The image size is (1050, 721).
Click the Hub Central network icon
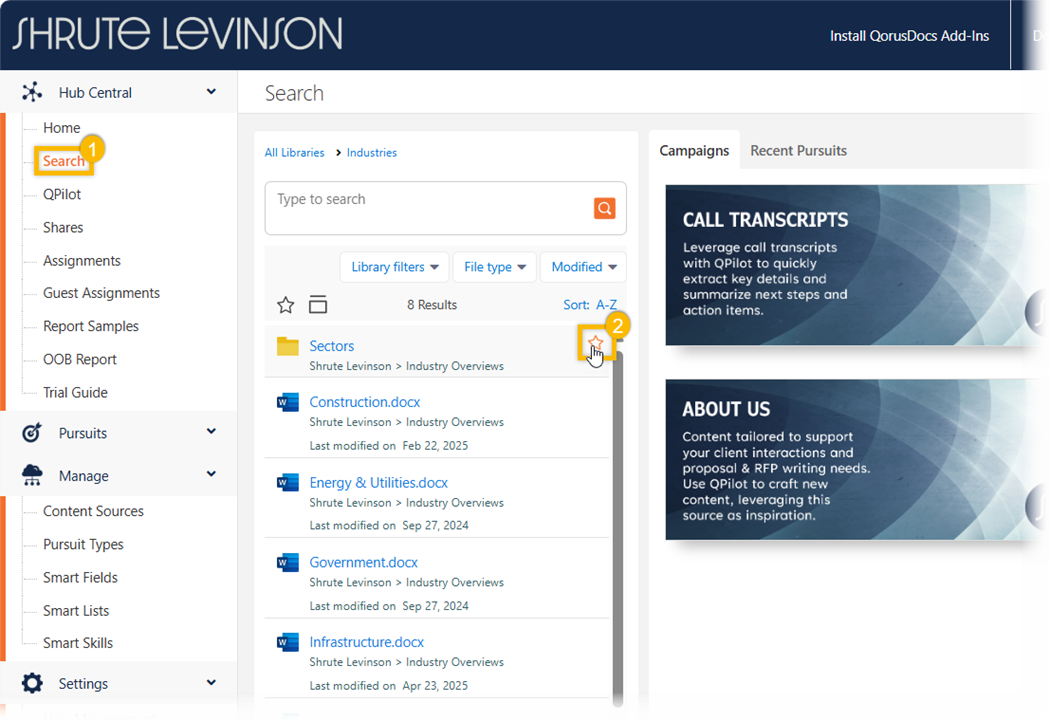[32, 93]
